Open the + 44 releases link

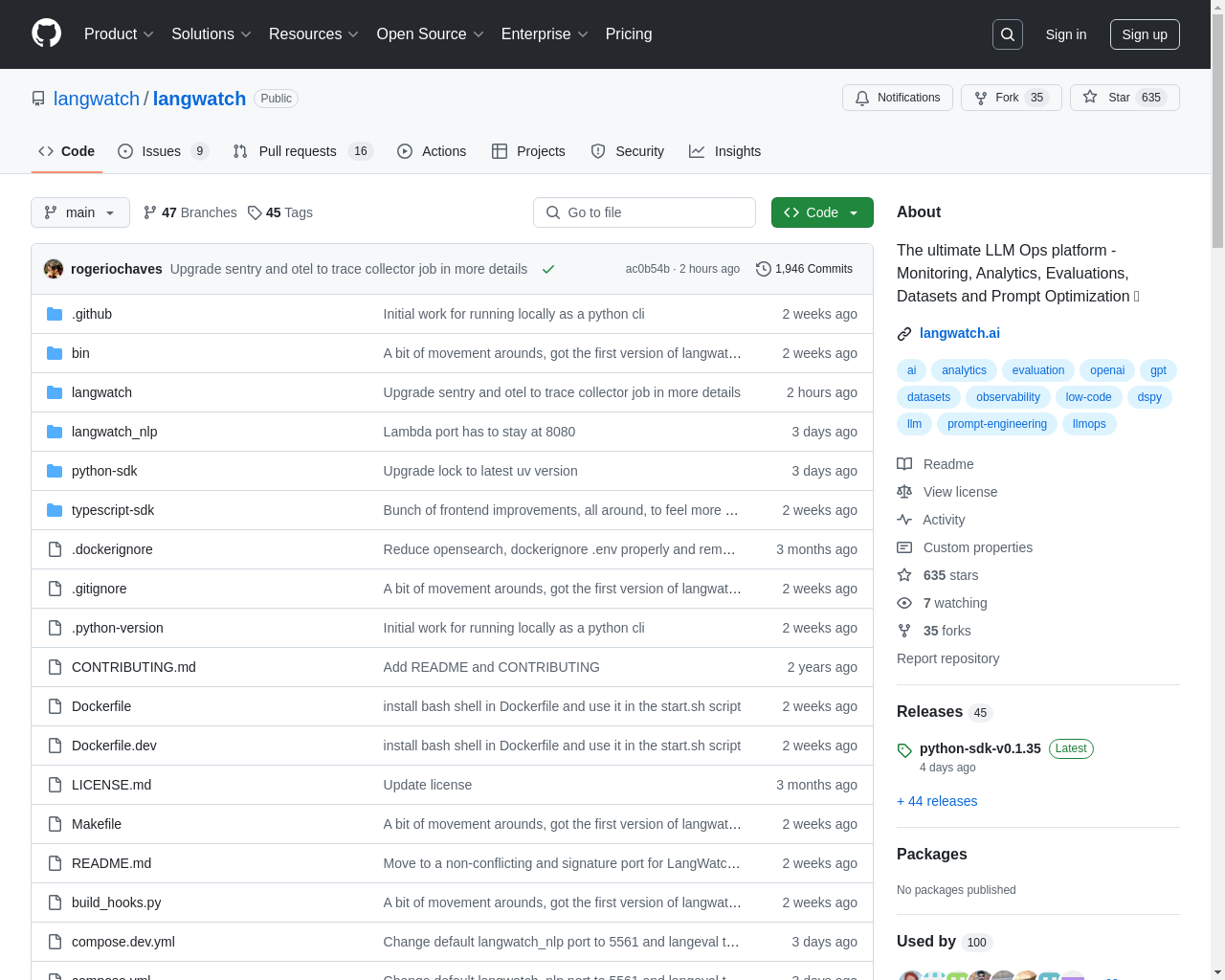937,801
